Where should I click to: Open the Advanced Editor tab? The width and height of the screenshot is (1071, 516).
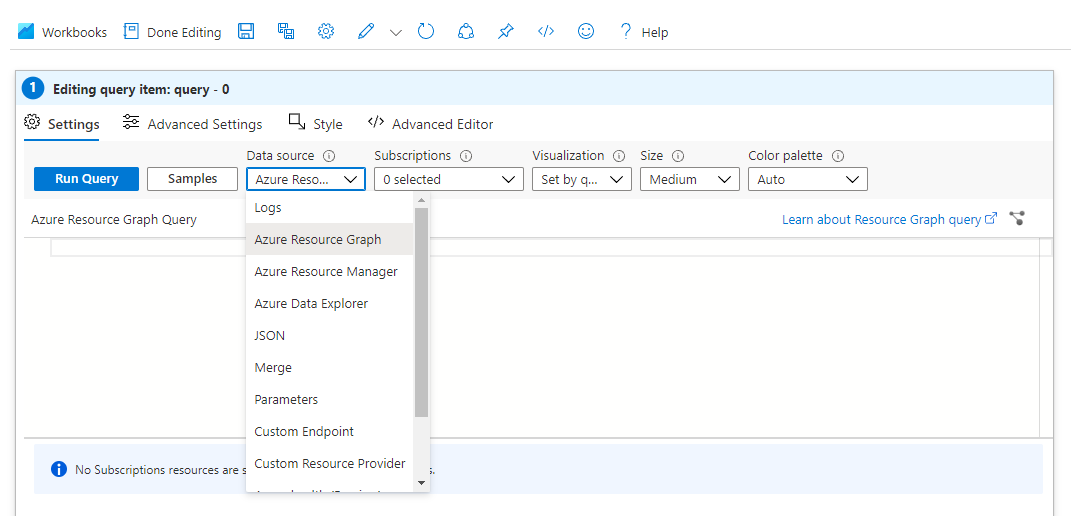[x=430, y=124]
